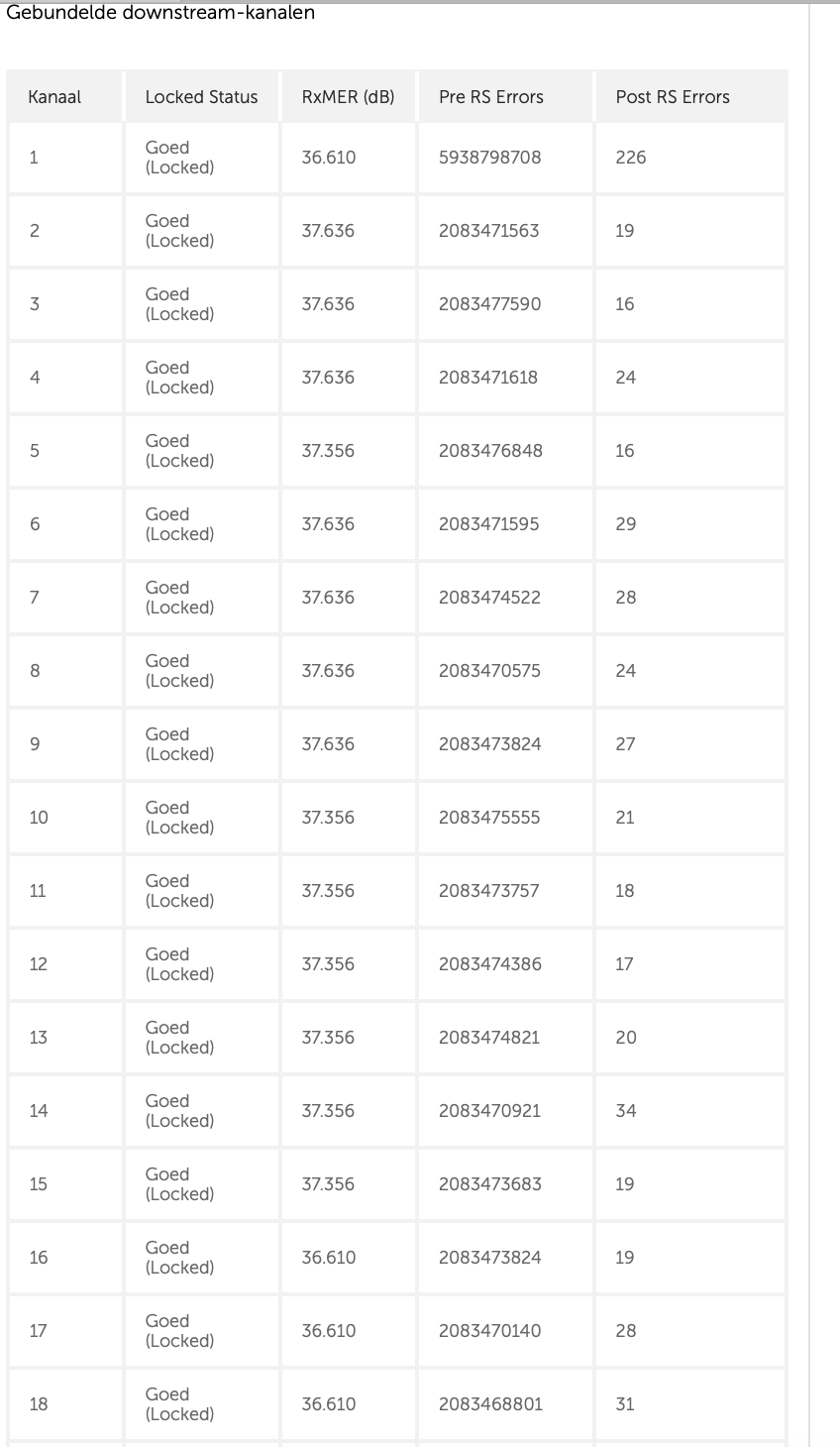Click the Pre RS Errors column header
Viewport: 840px width, 1447px height.
click(x=490, y=97)
